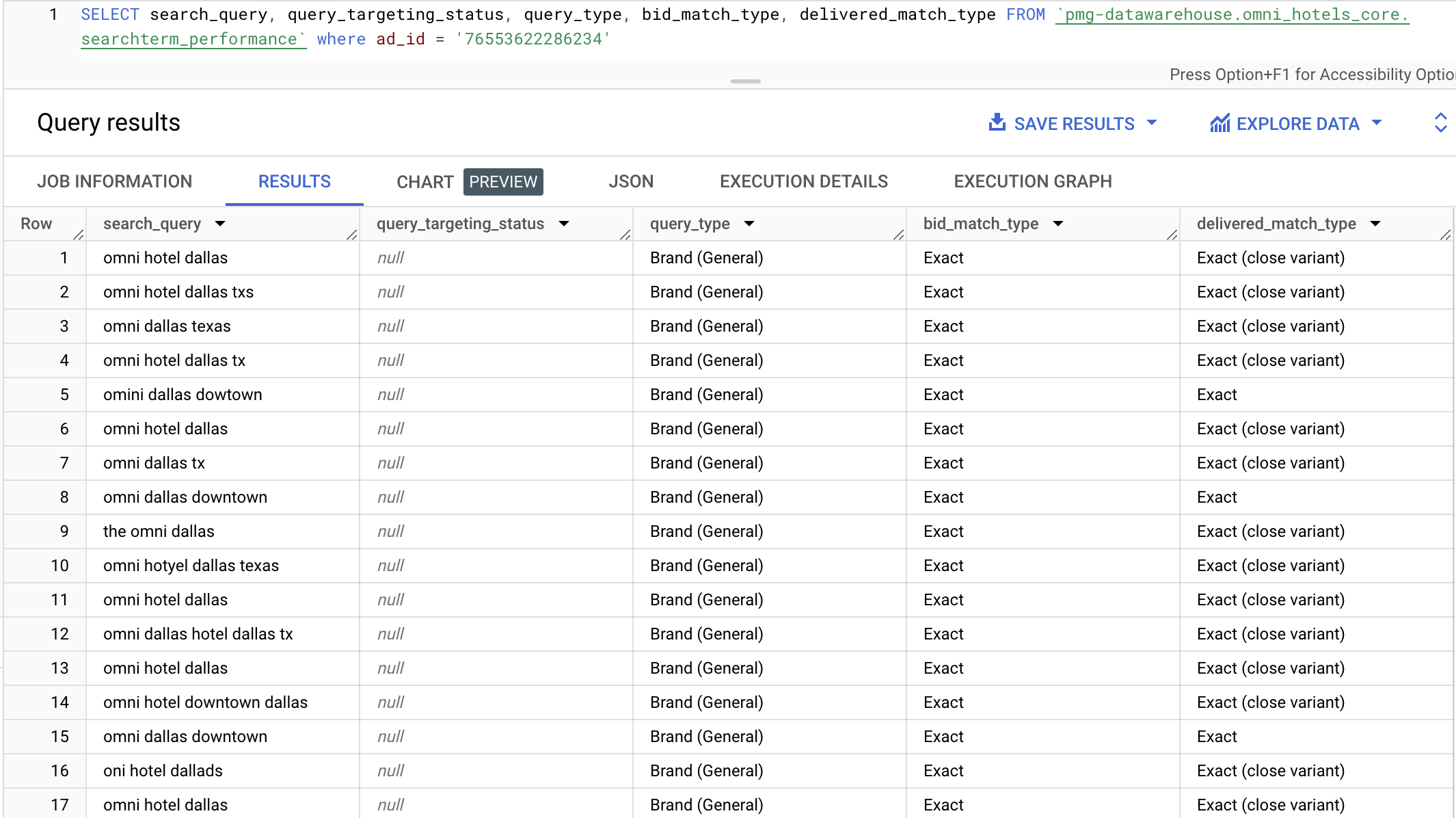
Task: Open the query_targeting_status column menu arrow
Action: [564, 224]
